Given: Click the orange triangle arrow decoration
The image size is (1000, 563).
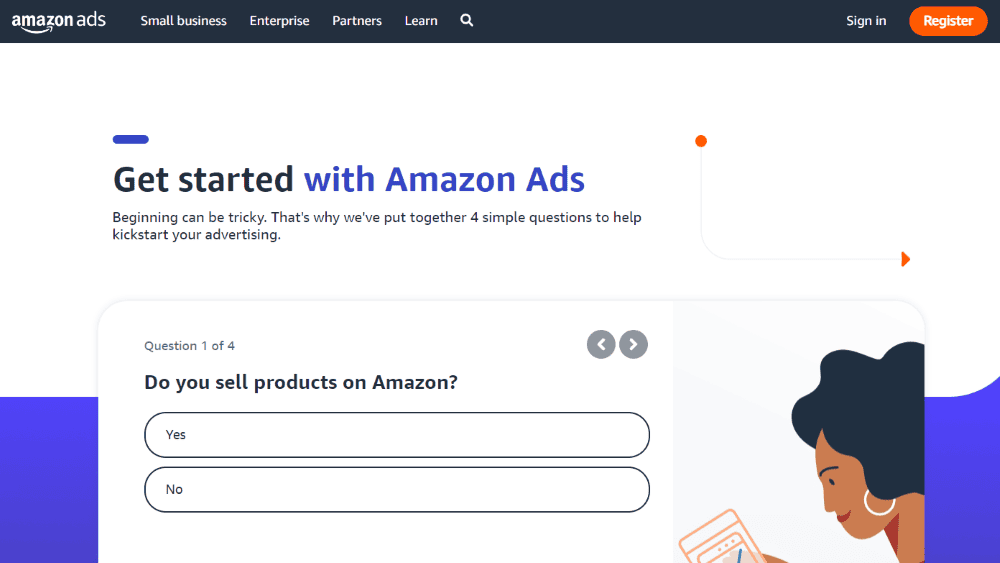Looking at the screenshot, I should tap(905, 259).
